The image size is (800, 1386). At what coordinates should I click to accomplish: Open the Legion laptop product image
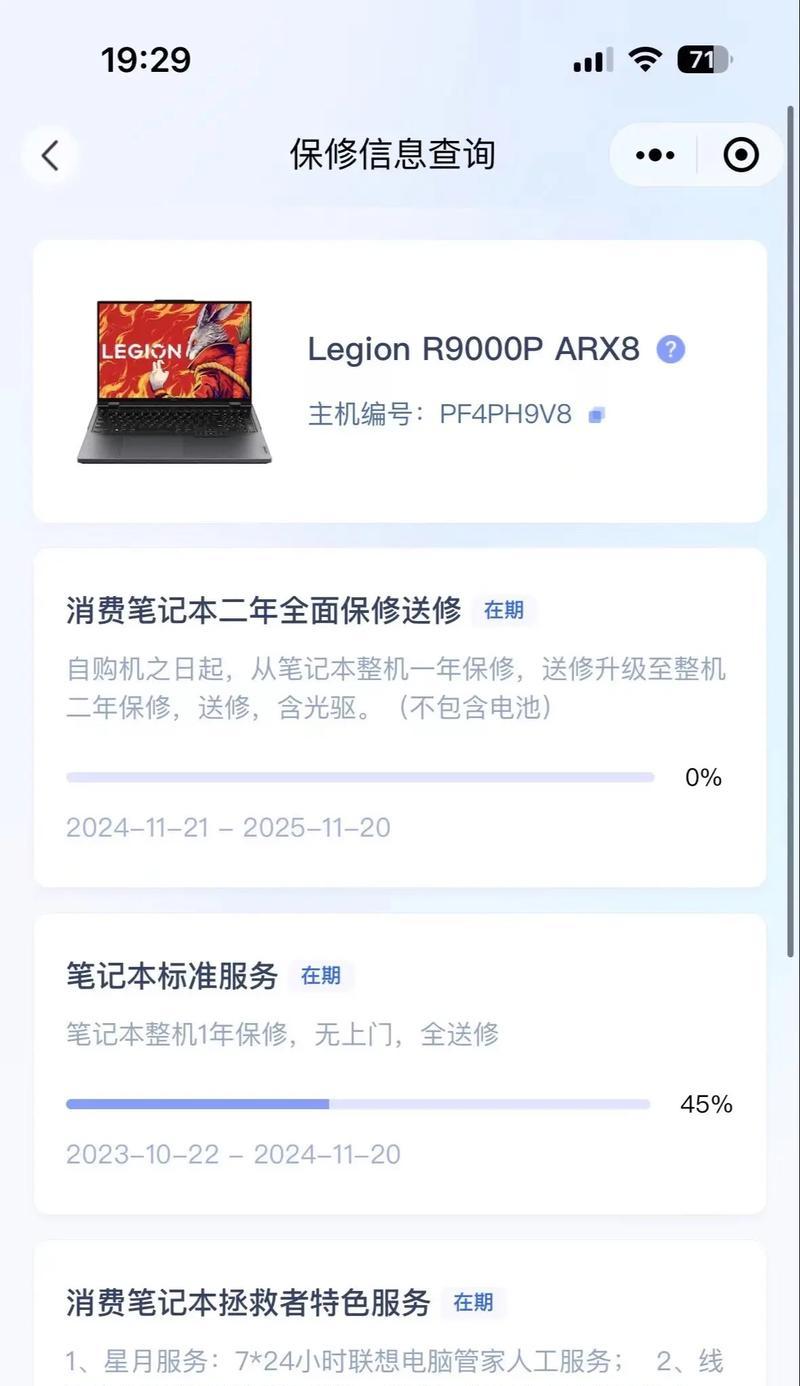[174, 382]
